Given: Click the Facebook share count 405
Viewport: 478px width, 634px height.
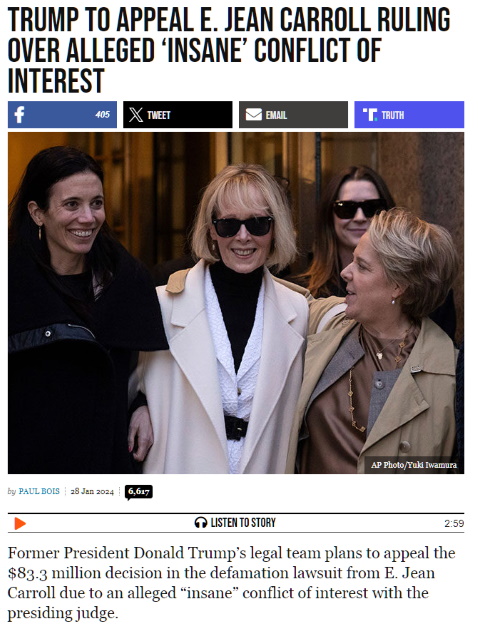Looking at the screenshot, I should click(102, 115).
